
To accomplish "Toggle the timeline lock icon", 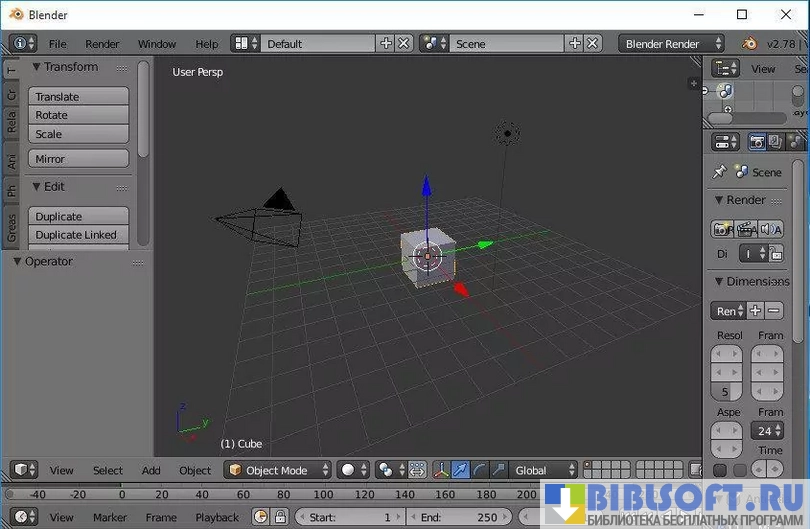I will click(x=281, y=517).
